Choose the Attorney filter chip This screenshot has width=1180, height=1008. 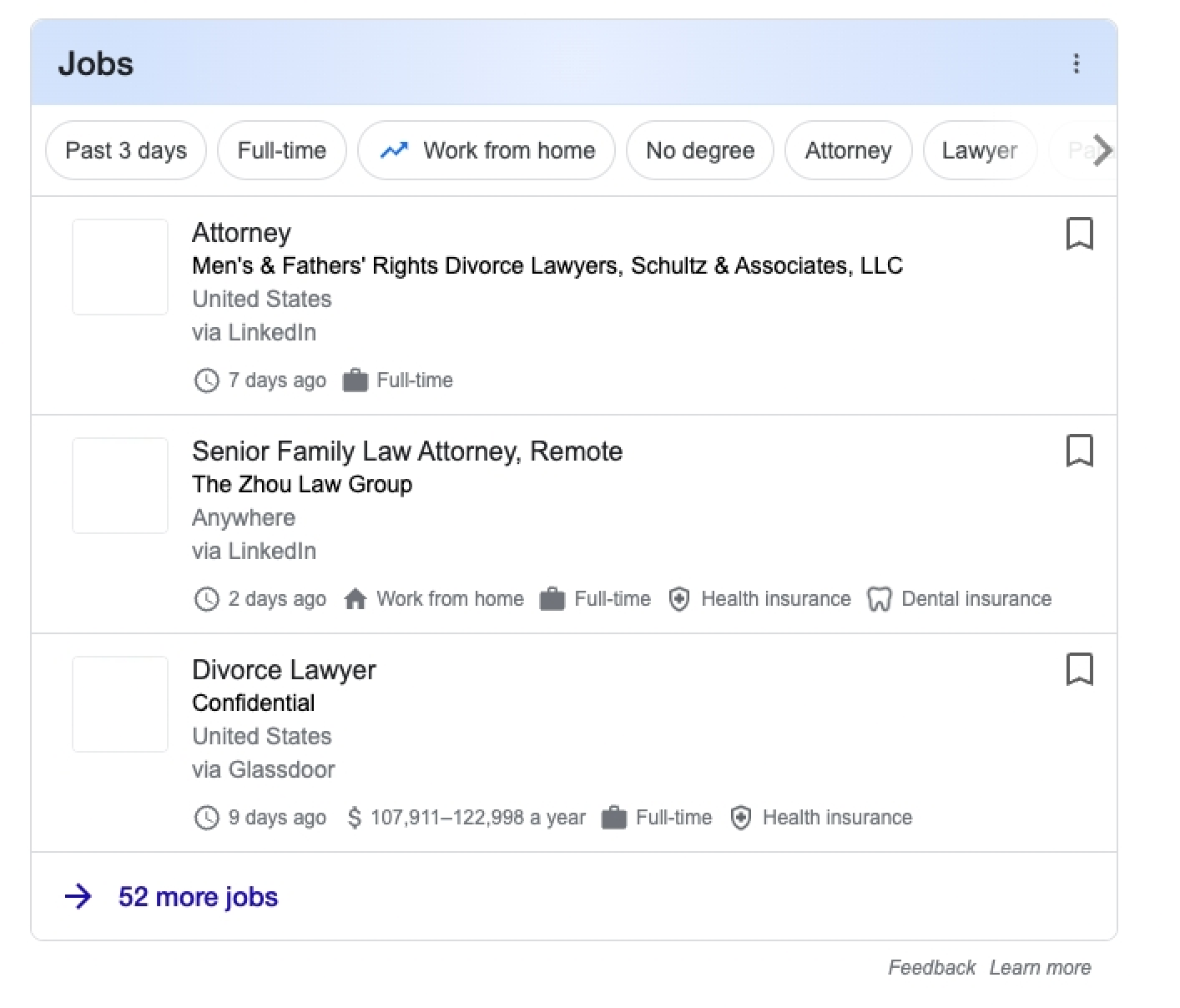(x=848, y=150)
